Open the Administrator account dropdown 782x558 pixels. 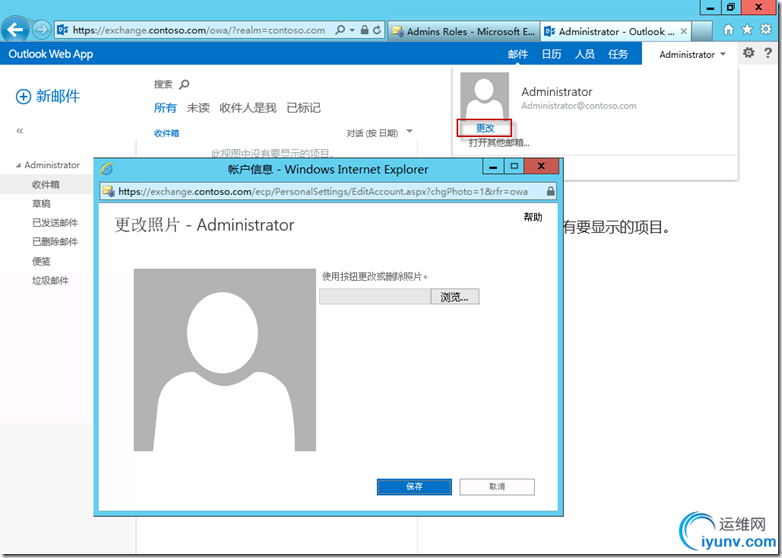point(692,54)
